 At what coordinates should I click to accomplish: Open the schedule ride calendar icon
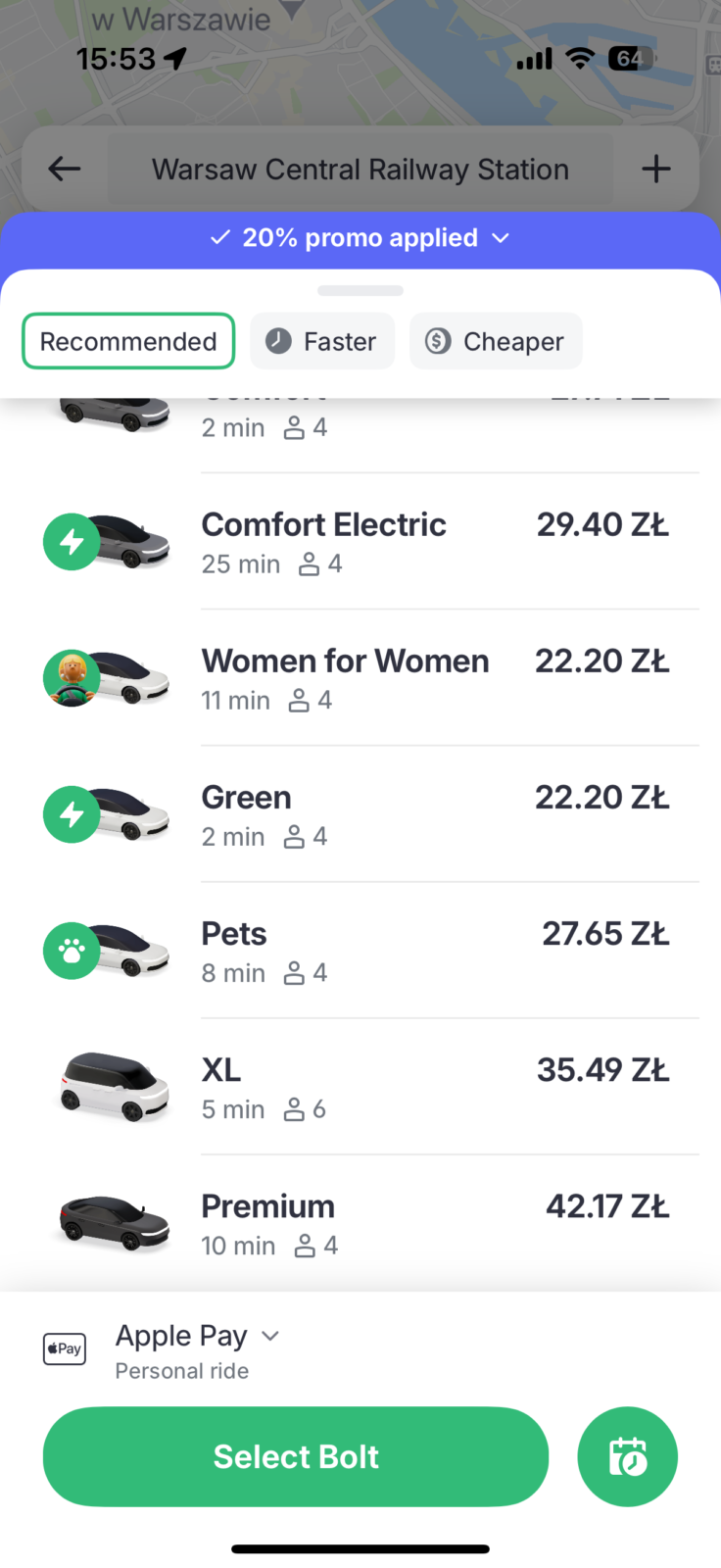(x=627, y=1456)
